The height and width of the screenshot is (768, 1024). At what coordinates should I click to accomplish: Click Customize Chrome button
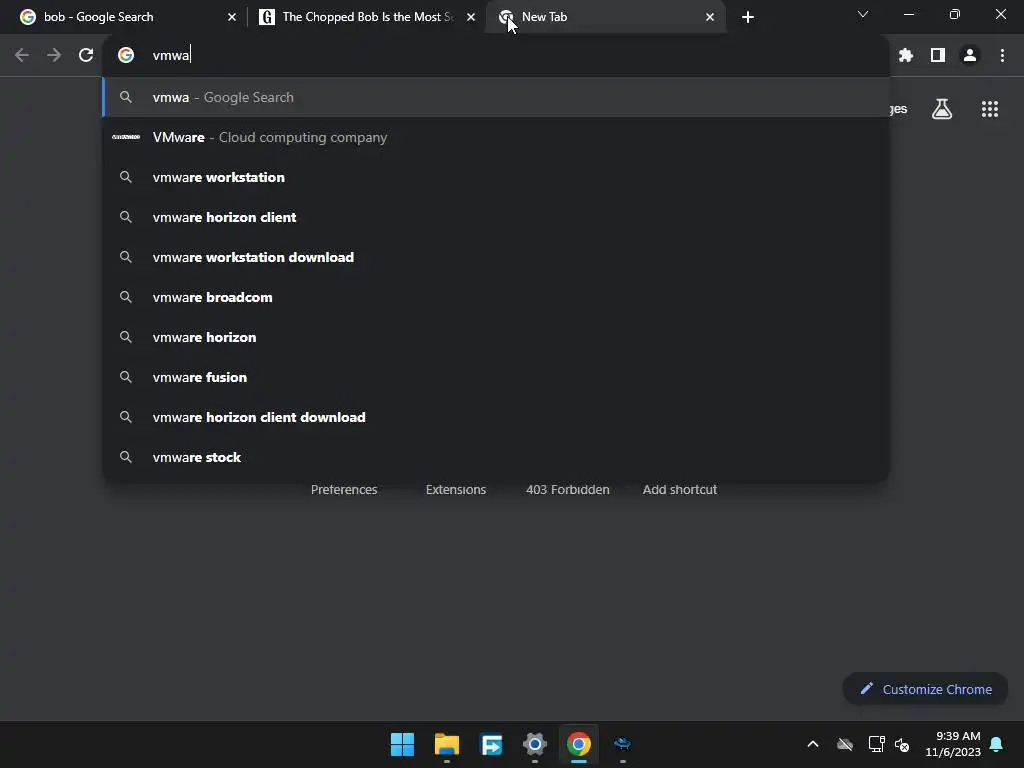[x=925, y=689]
